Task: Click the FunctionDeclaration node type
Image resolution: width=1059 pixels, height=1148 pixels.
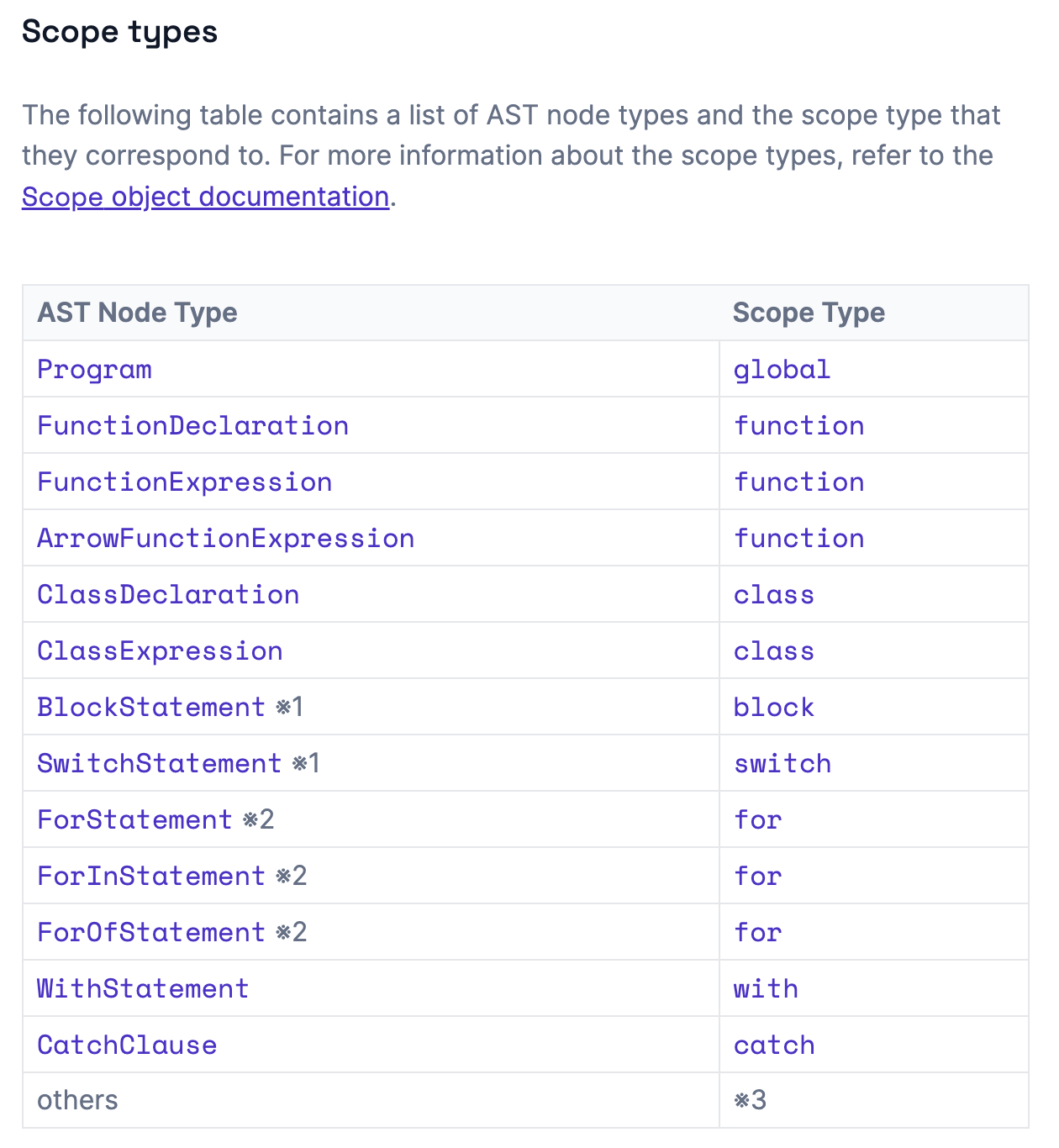Action: tap(192, 426)
